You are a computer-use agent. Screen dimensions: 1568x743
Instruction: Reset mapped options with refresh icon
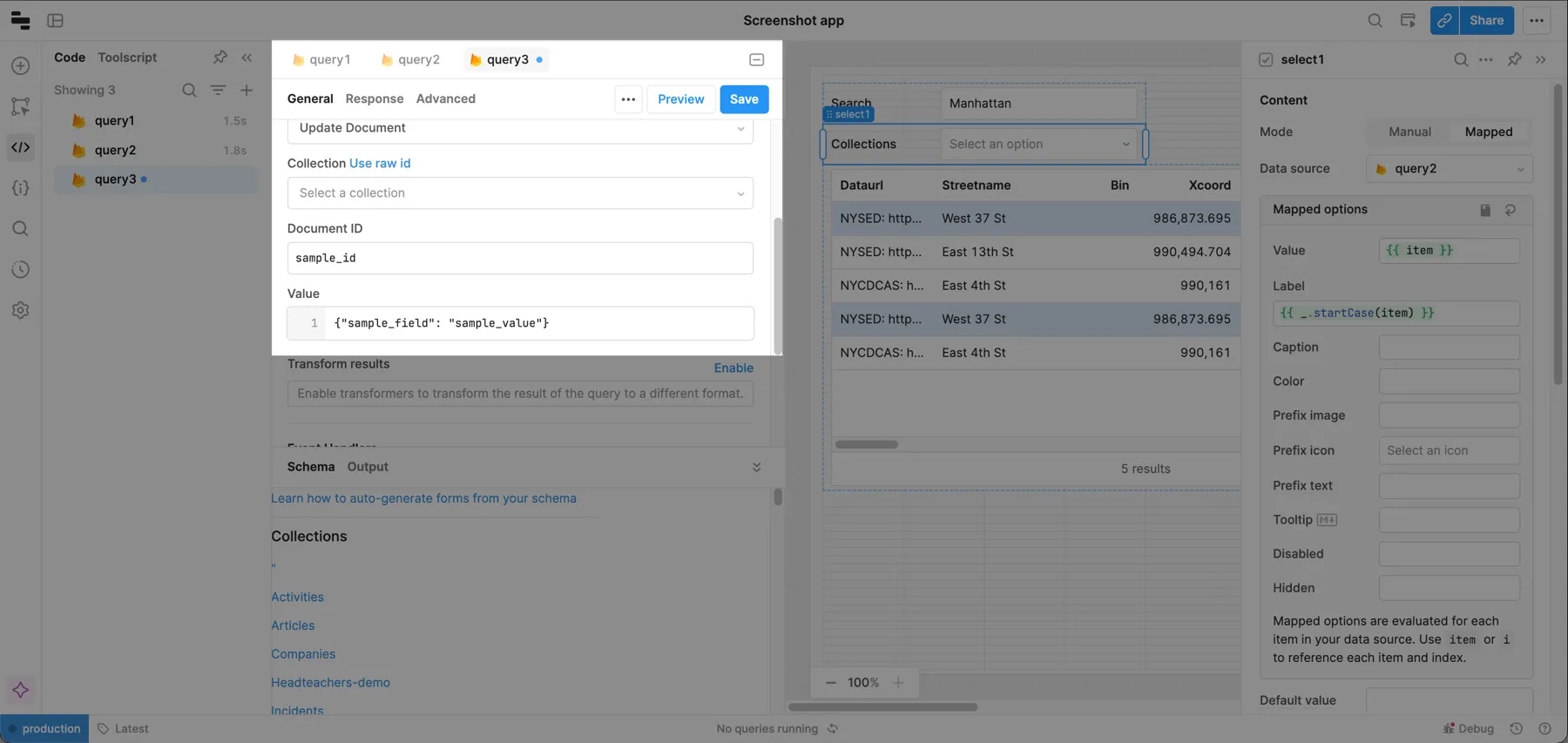tap(1511, 210)
